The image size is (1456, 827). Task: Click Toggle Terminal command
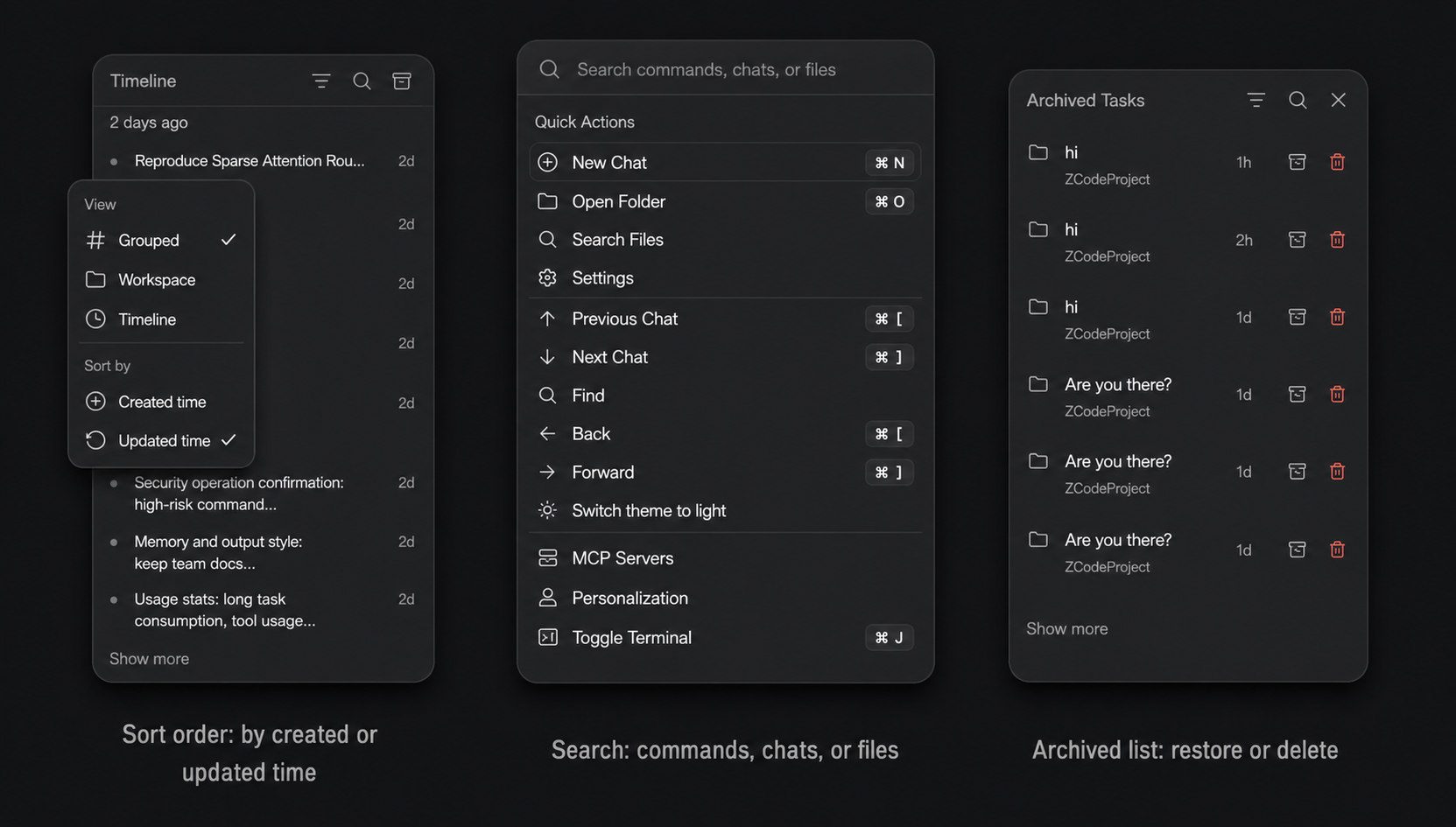[725, 638]
